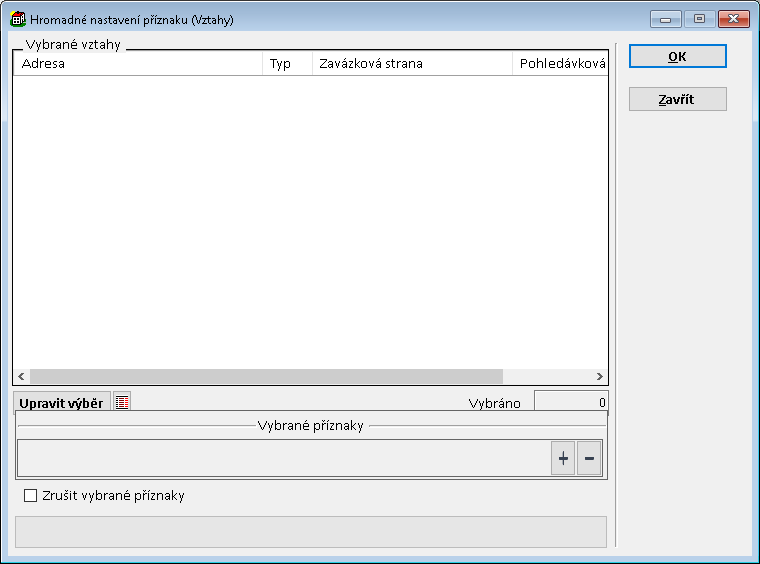
Task: Remove a flag with the minus button
Action: pyautogui.click(x=589, y=459)
